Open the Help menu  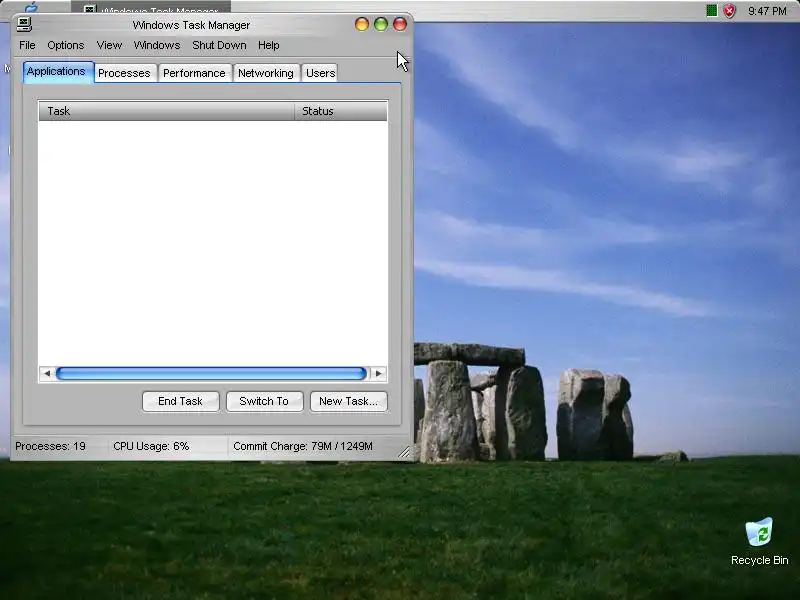pyautogui.click(x=268, y=45)
